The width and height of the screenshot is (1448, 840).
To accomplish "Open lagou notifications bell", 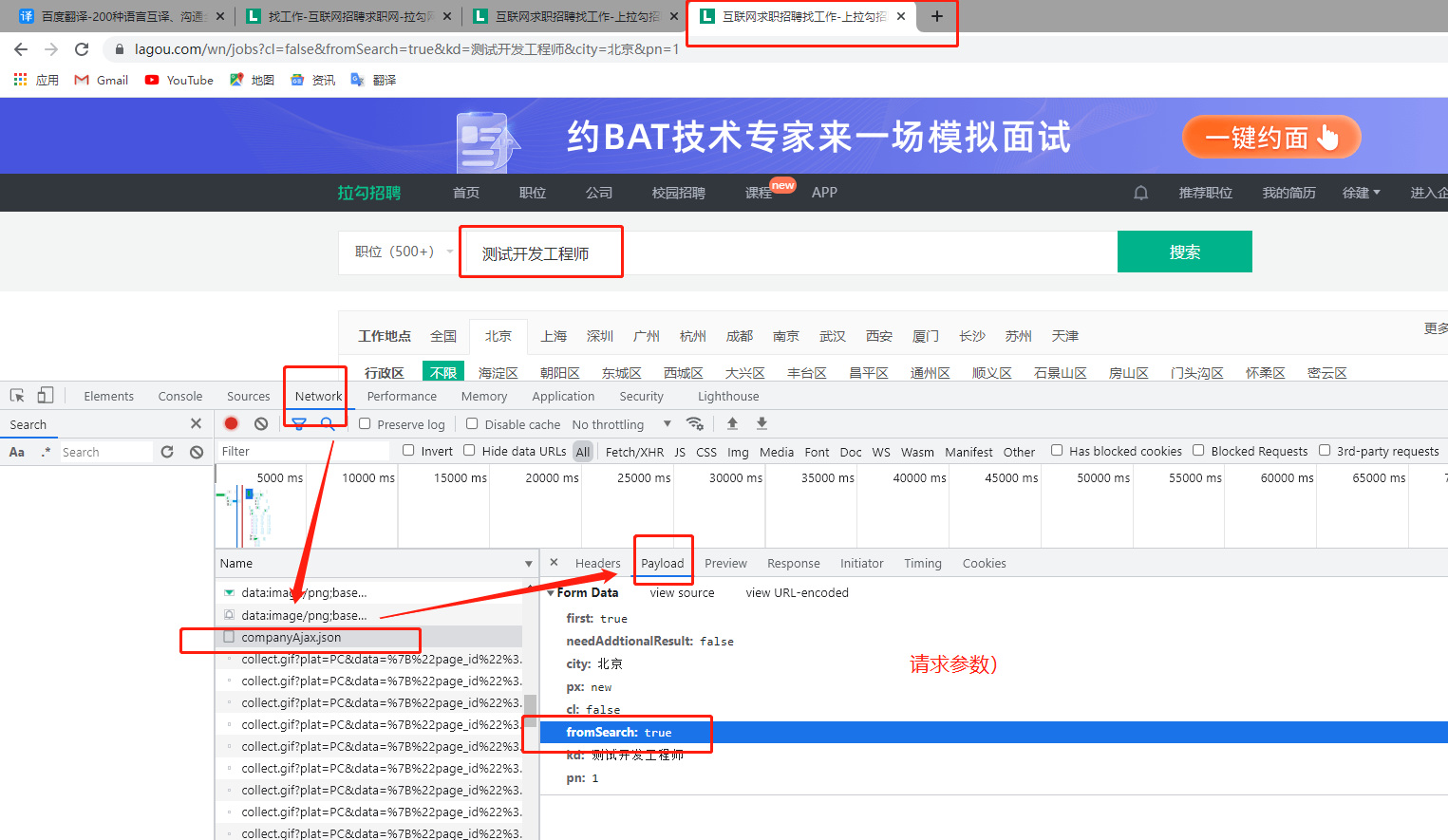I will (x=1141, y=193).
